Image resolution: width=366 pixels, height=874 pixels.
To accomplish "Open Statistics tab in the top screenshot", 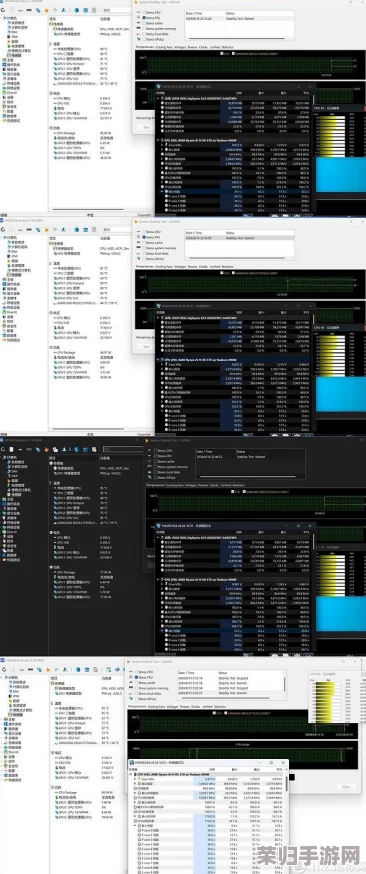I will click(x=227, y=47).
